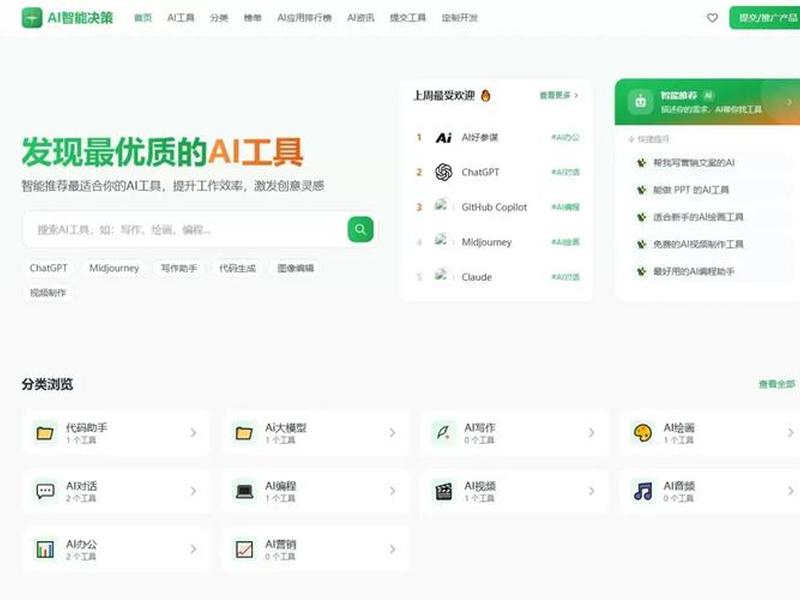Image resolution: width=800 pixels, height=600 pixels.
Task: Click #AI编程 tag beside GitHub Copilot
Action: coord(565,207)
